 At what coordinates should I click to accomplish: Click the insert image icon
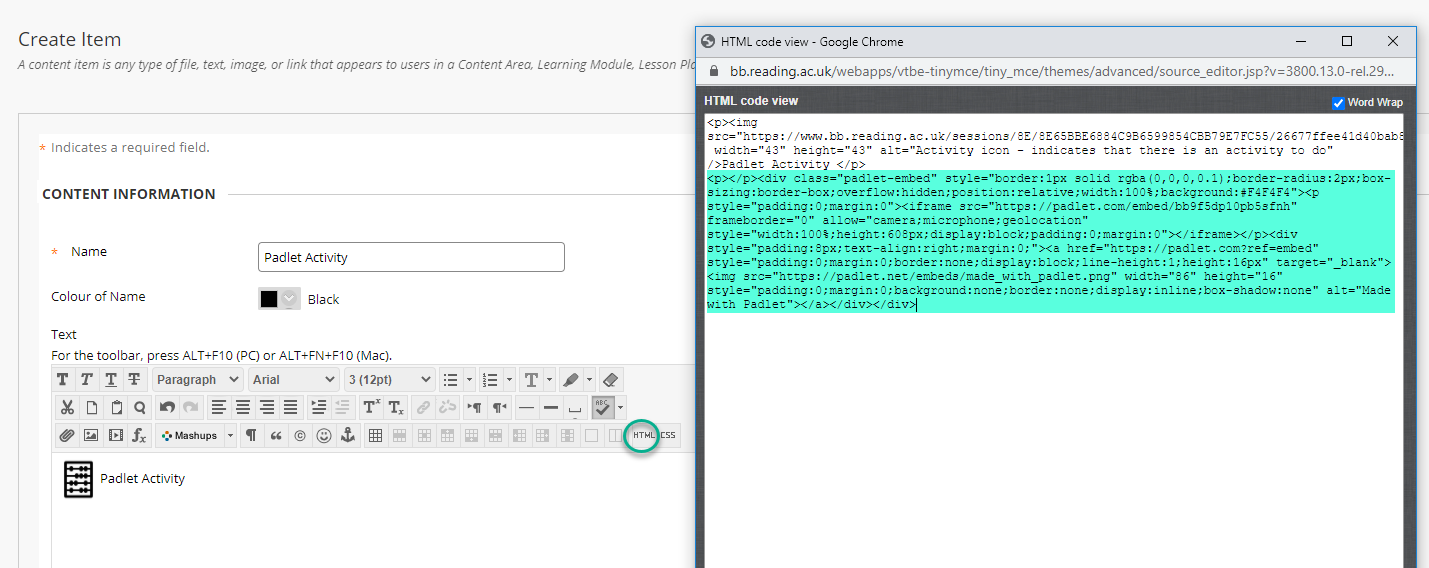click(91, 435)
